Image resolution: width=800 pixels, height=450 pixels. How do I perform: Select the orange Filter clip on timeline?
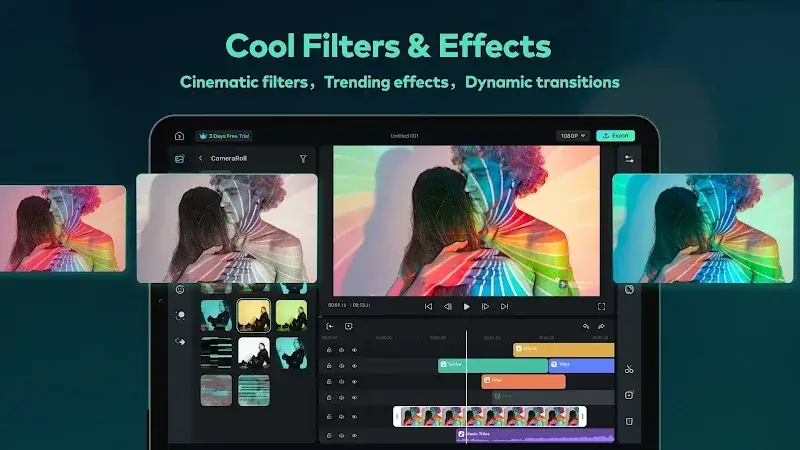pyautogui.click(x=523, y=381)
